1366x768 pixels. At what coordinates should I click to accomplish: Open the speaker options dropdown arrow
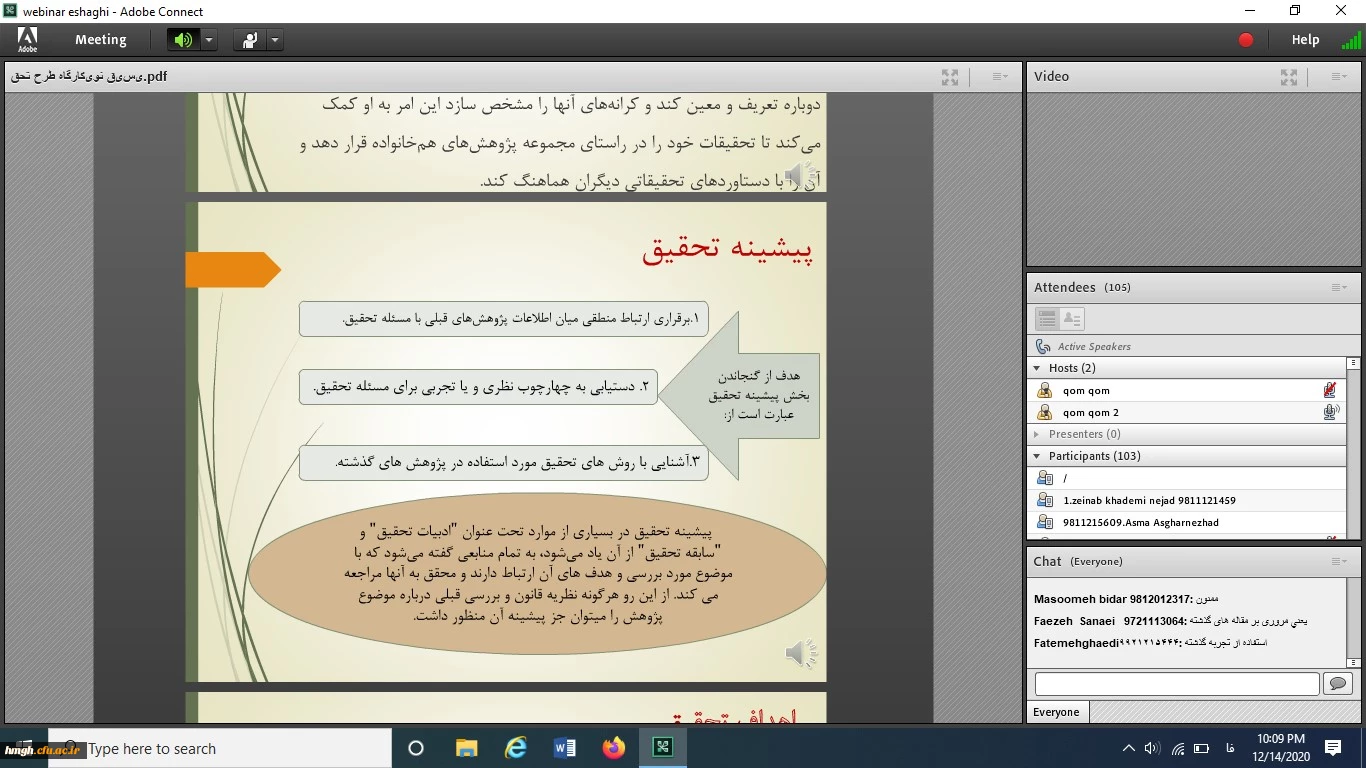coord(209,40)
